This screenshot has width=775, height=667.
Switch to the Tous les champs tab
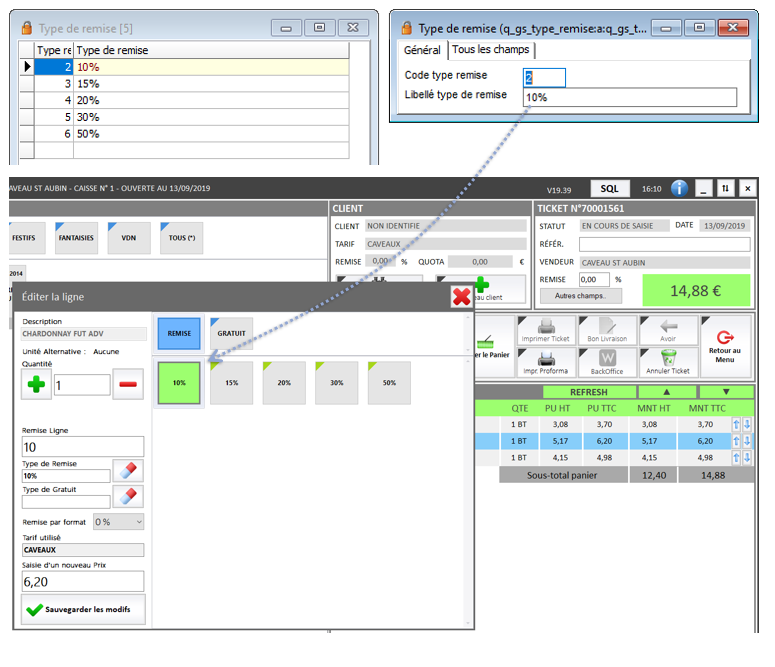pos(491,50)
